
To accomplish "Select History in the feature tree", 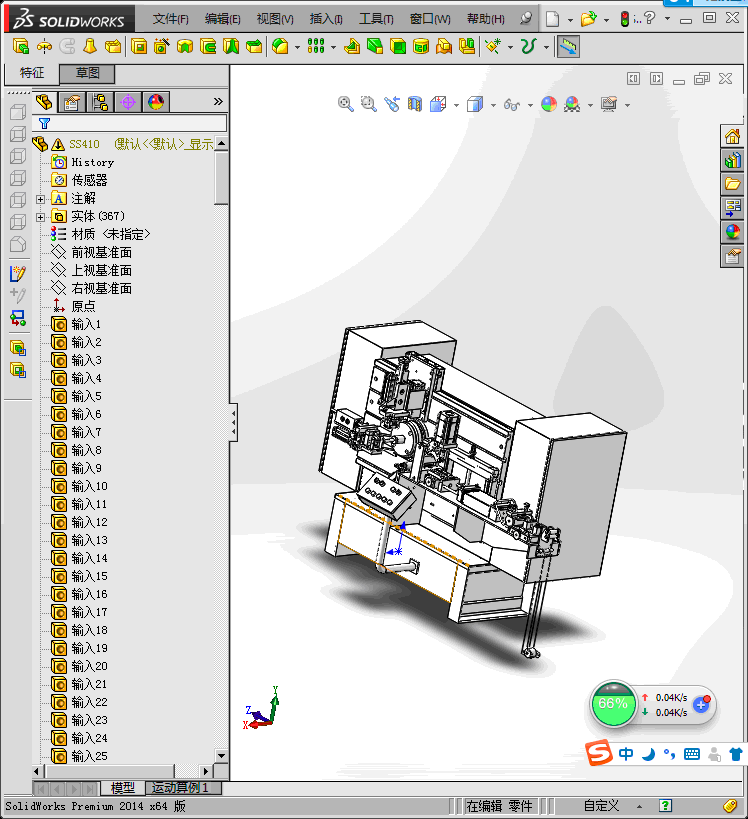I will 92,162.
